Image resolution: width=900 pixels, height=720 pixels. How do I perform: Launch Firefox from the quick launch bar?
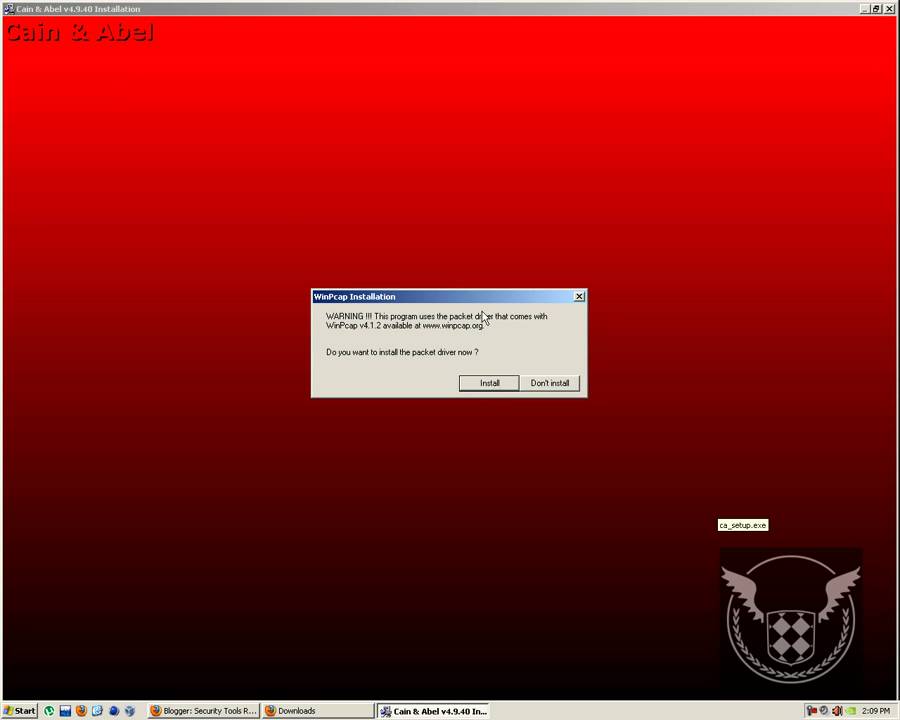(x=81, y=711)
